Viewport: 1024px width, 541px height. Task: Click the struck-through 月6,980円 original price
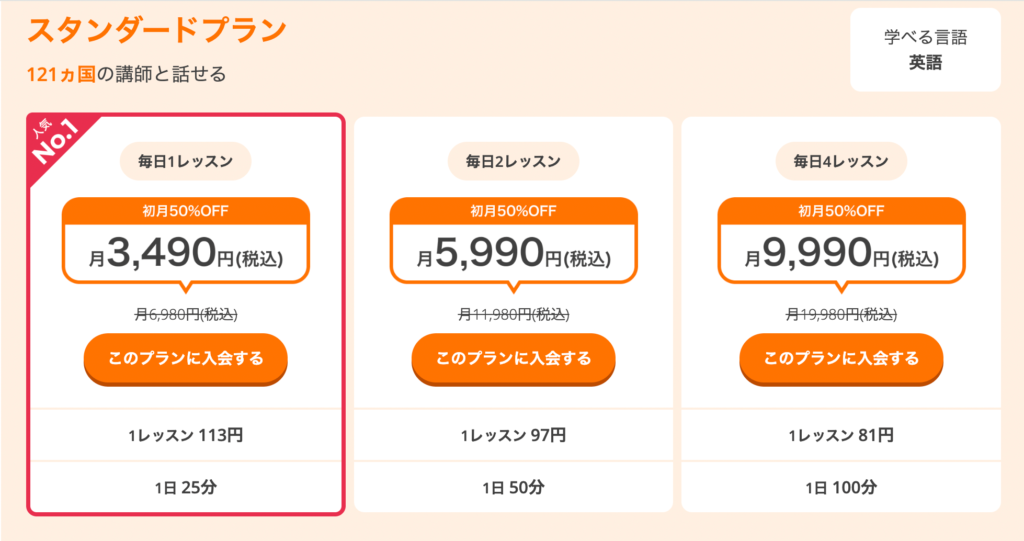pos(185,315)
